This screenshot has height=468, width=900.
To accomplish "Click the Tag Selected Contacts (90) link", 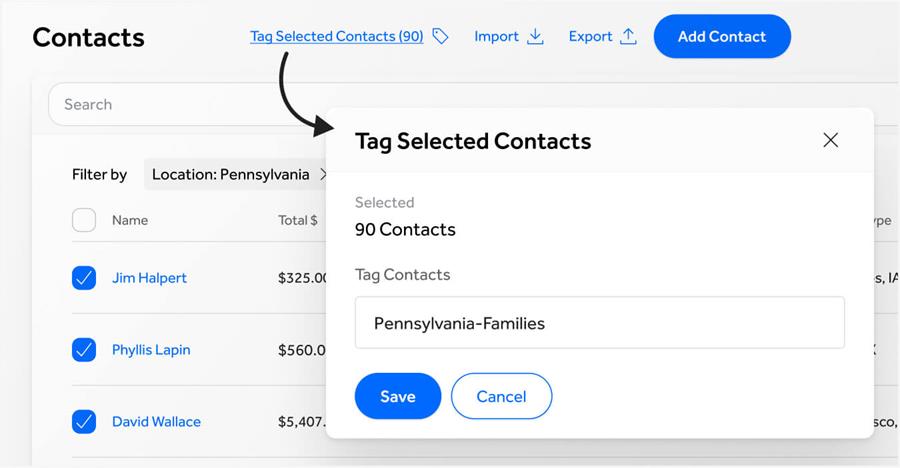I will [337, 36].
